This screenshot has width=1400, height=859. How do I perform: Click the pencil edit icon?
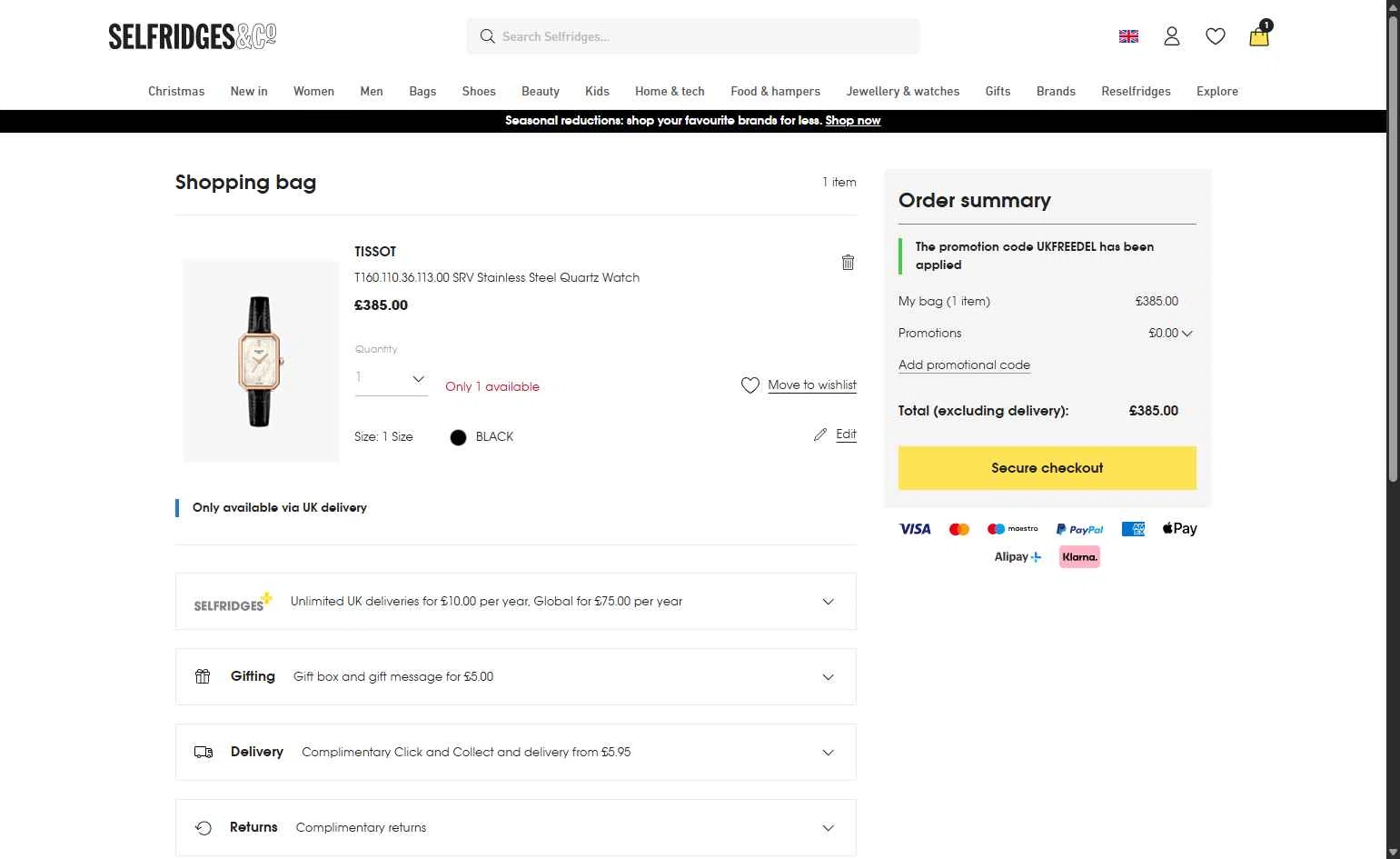(x=820, y=434)
